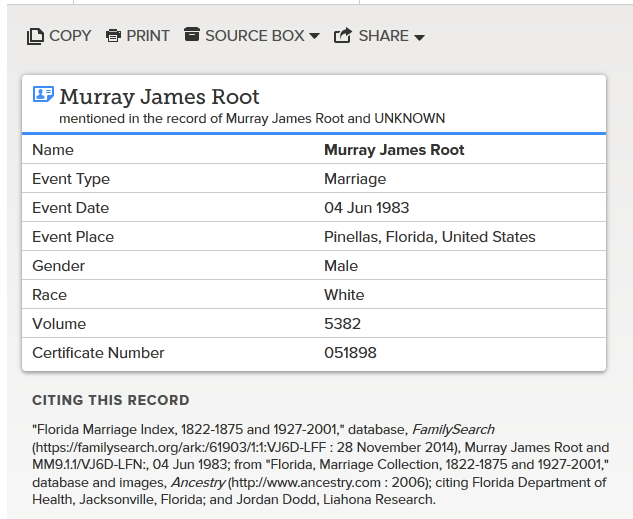Select the Male value
Image resolution: width=633 pixels, height=519 pixels.
click(x=341, y=266)
